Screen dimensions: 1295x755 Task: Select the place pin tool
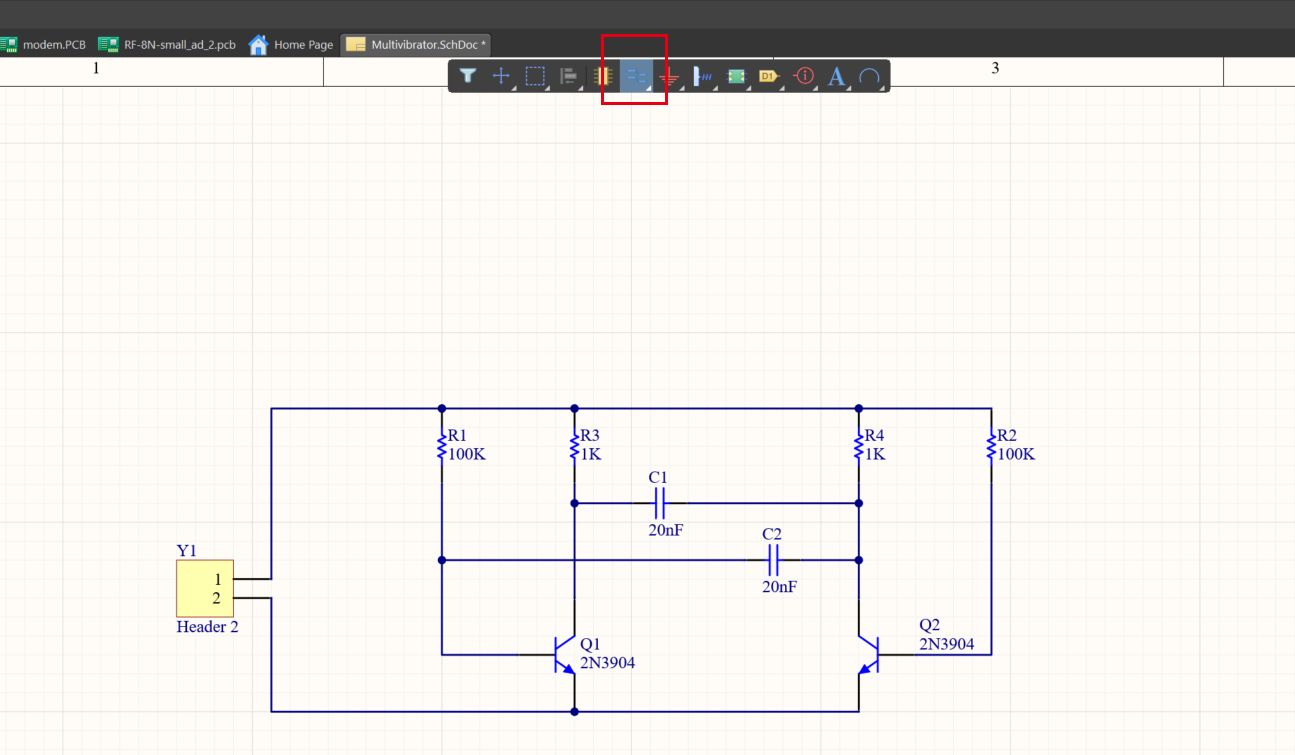click(701, 75)
